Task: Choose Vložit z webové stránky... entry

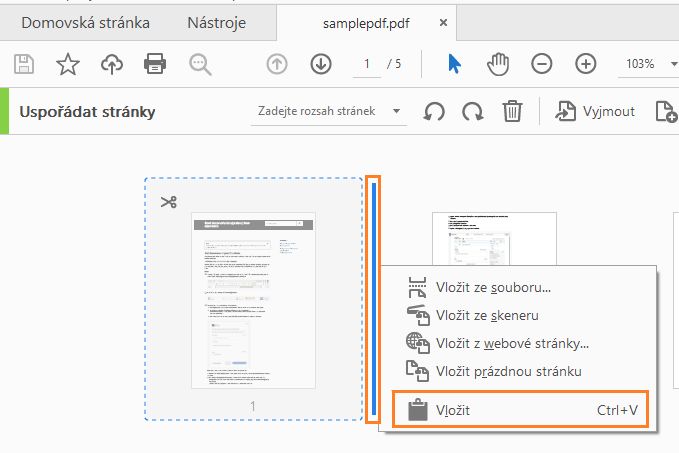Action: click(517, 343)
